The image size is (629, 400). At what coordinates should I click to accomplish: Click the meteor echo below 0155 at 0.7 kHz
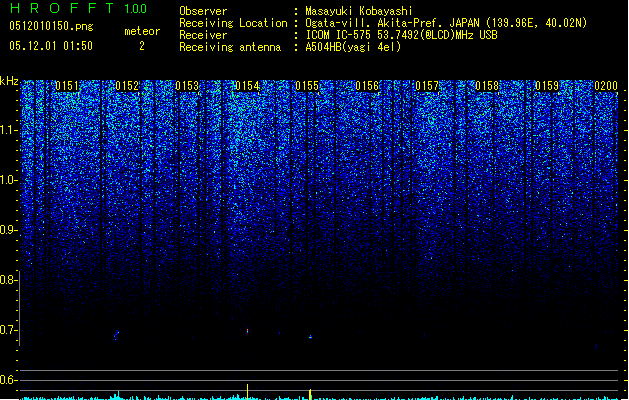(x=310, y=337)
